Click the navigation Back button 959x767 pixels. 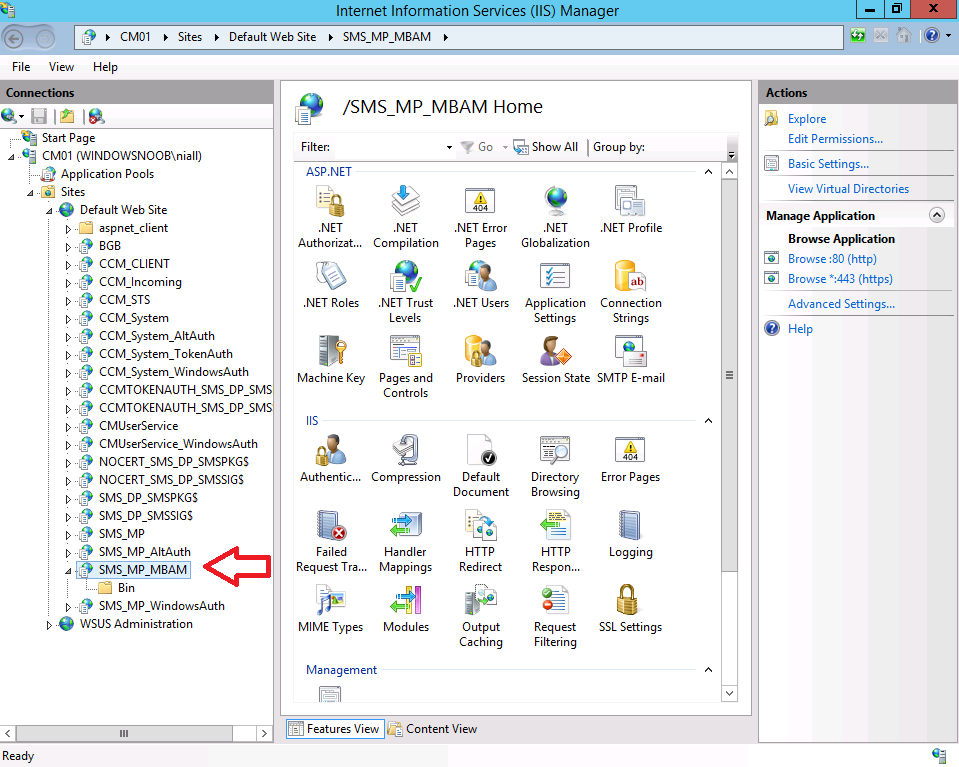click(x=13, y=39)
